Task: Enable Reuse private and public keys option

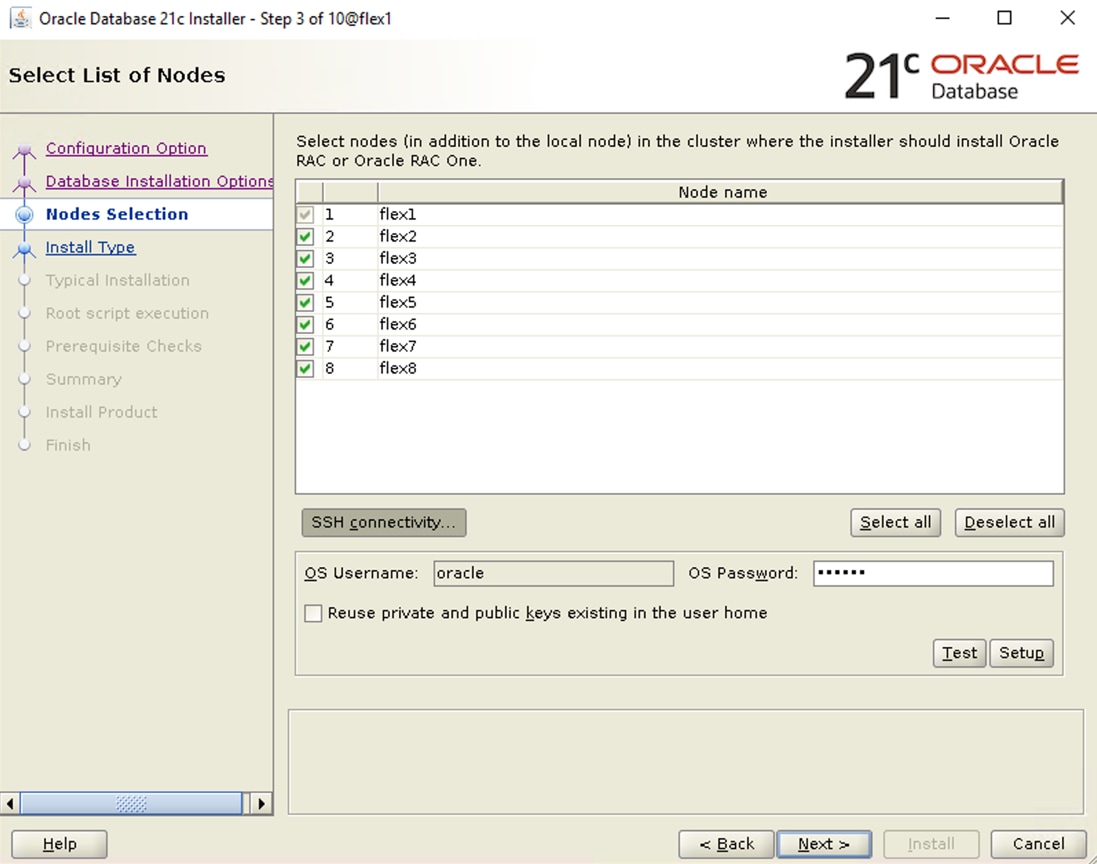Action: click(313, 614)
